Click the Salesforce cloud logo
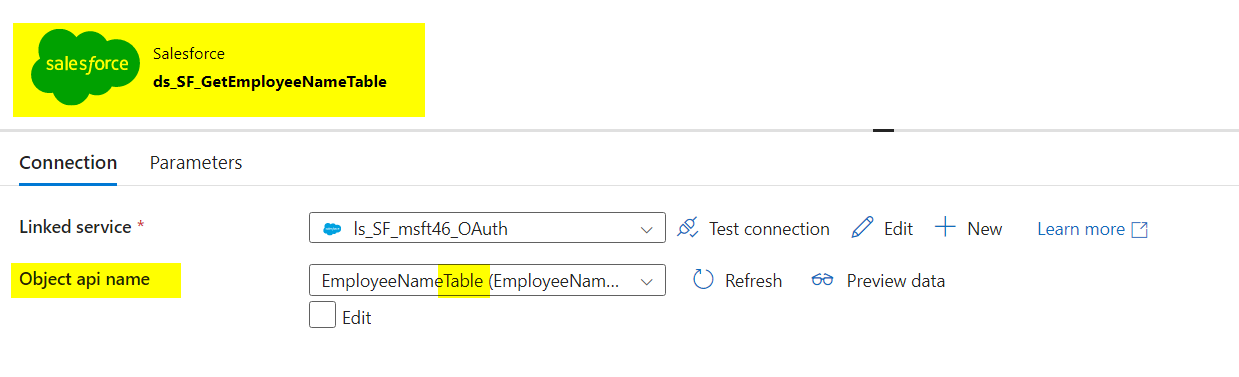The width and height of the screenshot is (1239, 377). click(81, 66)
